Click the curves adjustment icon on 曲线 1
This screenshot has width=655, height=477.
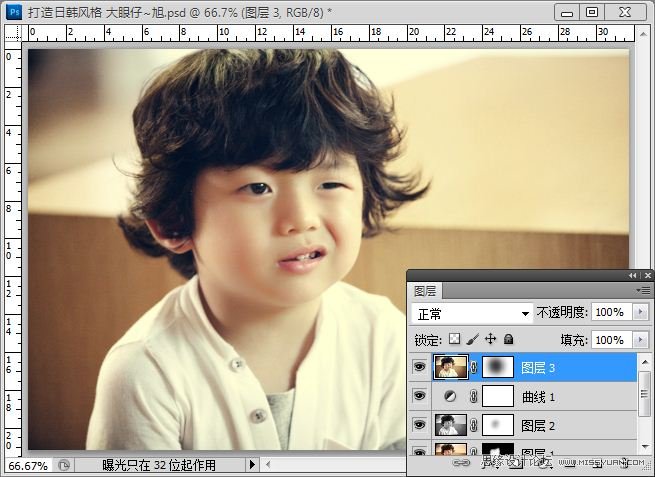450,396
